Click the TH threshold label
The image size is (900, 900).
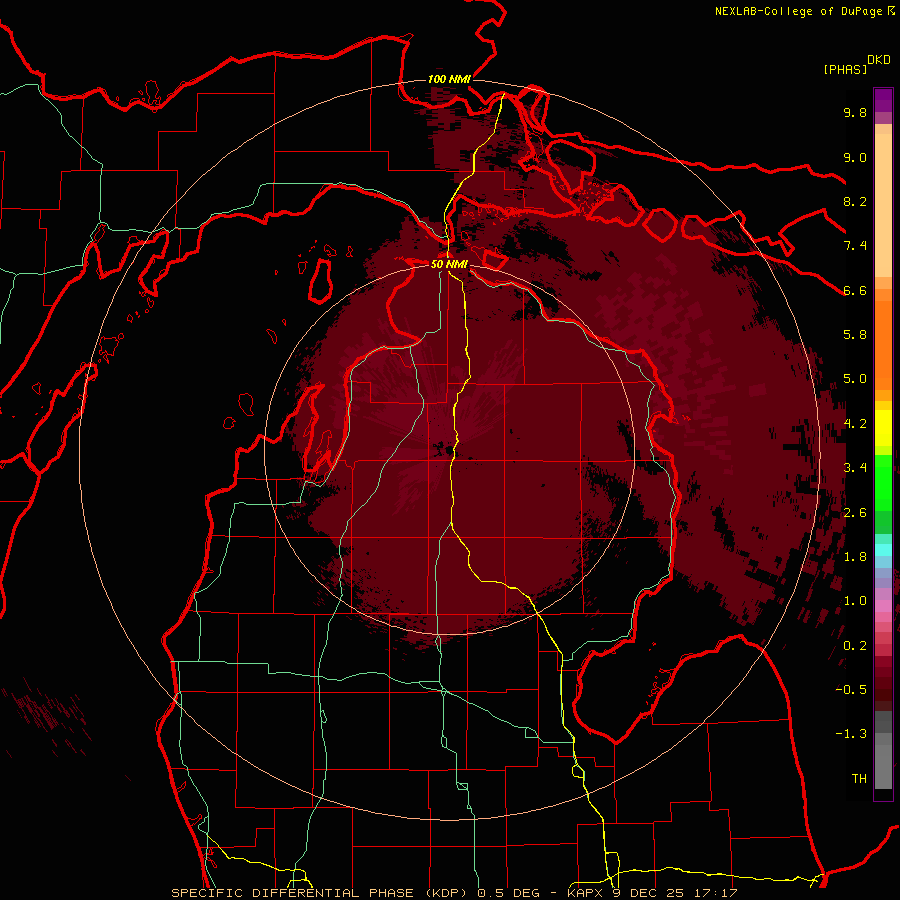(859, 779)
